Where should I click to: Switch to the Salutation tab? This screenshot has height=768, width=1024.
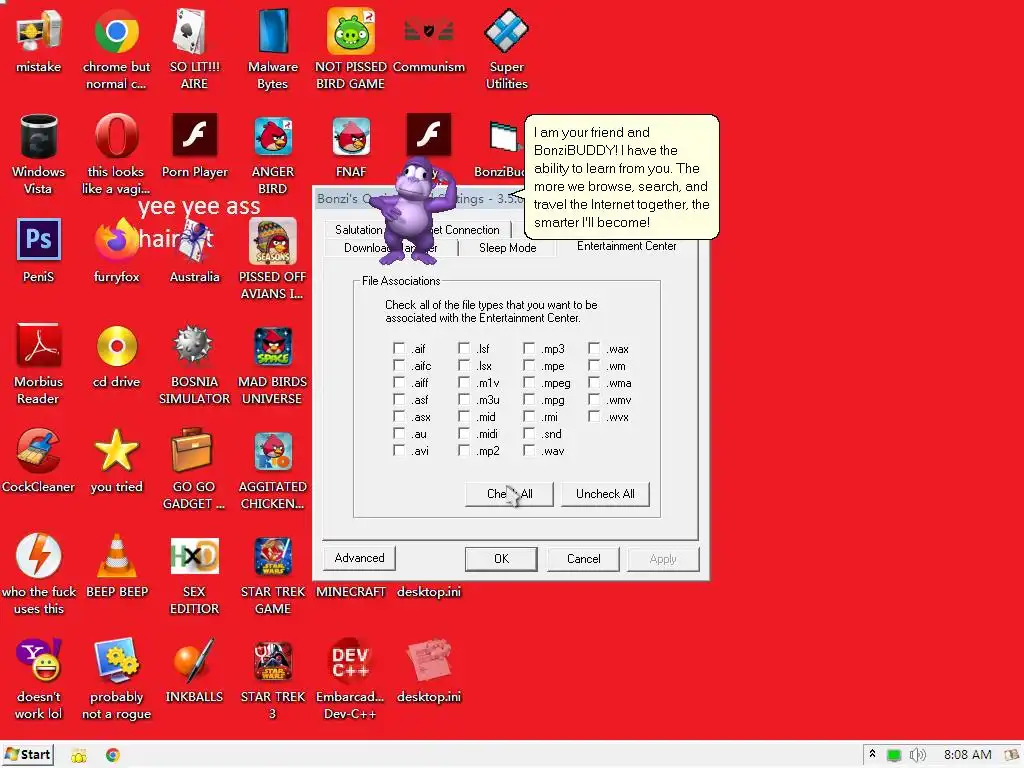click(356, 230)
